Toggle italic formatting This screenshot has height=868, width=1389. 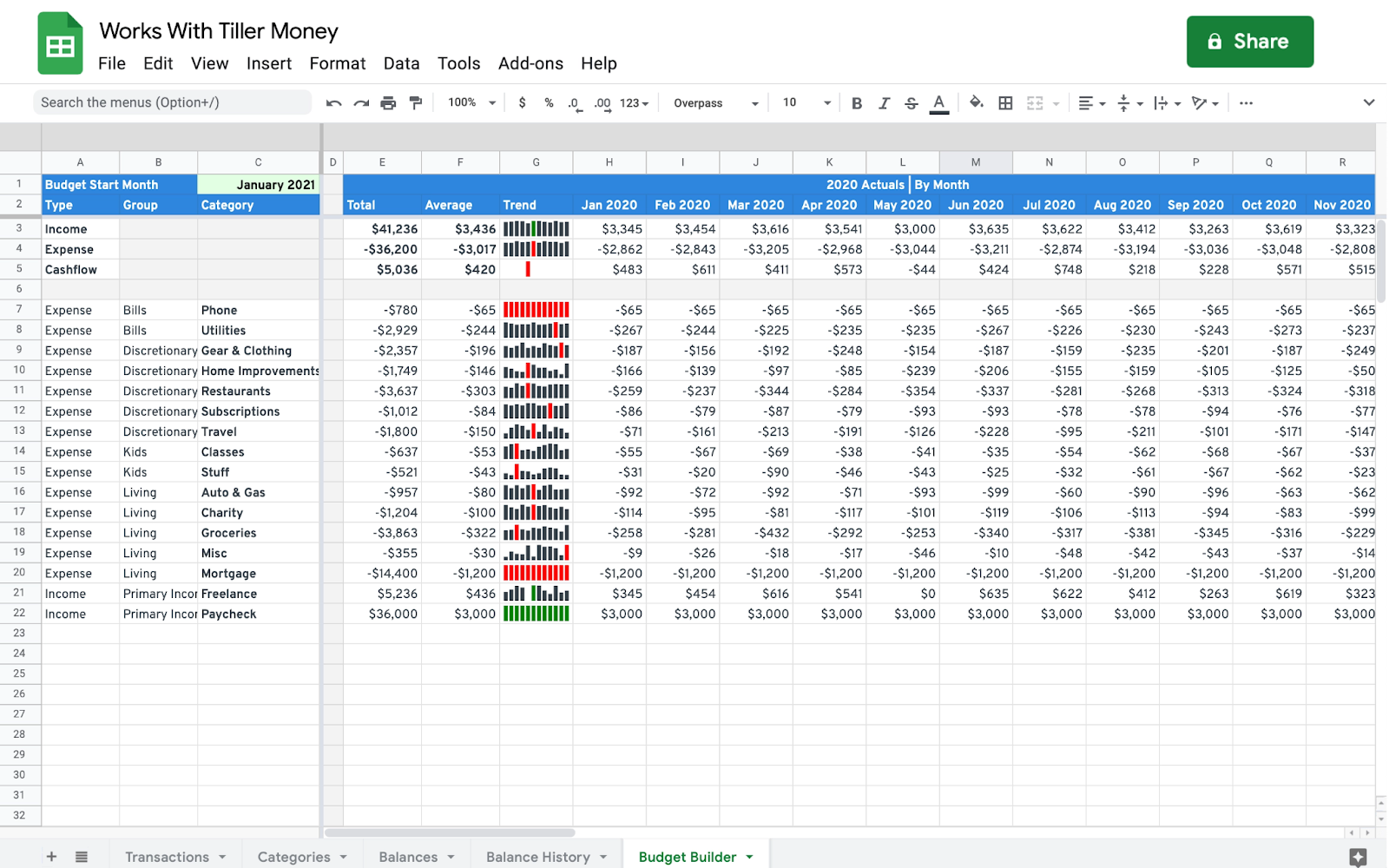click(x=884, y=103)
